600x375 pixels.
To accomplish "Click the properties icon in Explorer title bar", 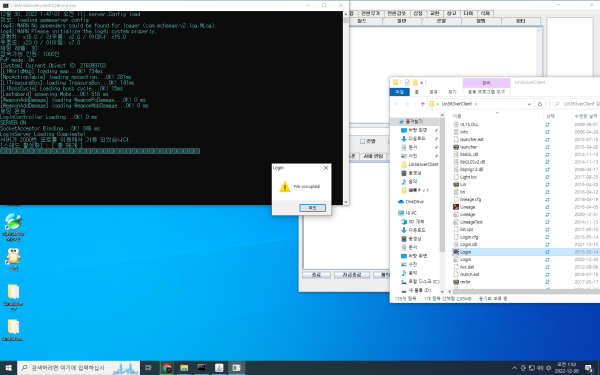I will pos(407,82).
